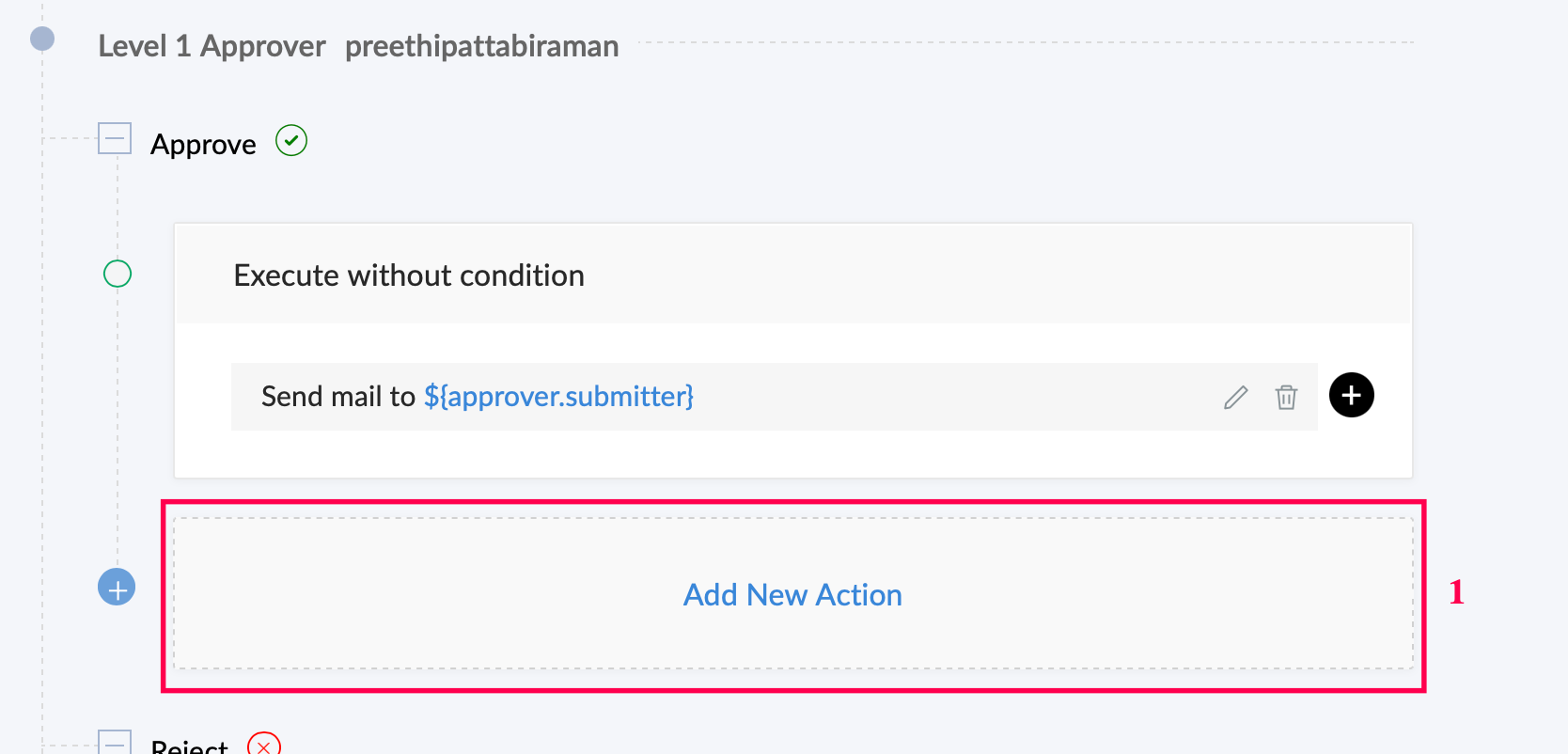Select the hollow green condition node circle
This screenshot has width=1568, height=754.
pyautogui.click(x=118, y=274)
